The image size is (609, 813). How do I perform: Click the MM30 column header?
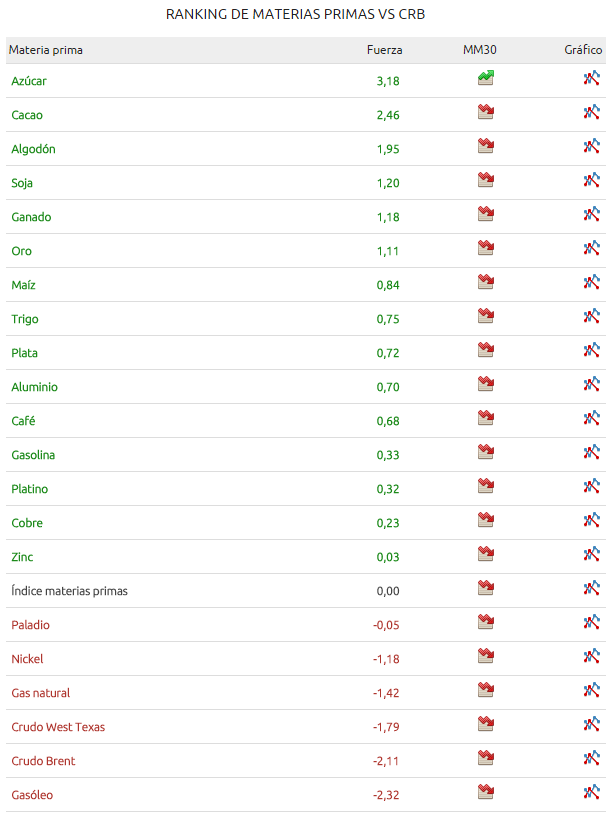pyautogui.click(x=479, y=50)
